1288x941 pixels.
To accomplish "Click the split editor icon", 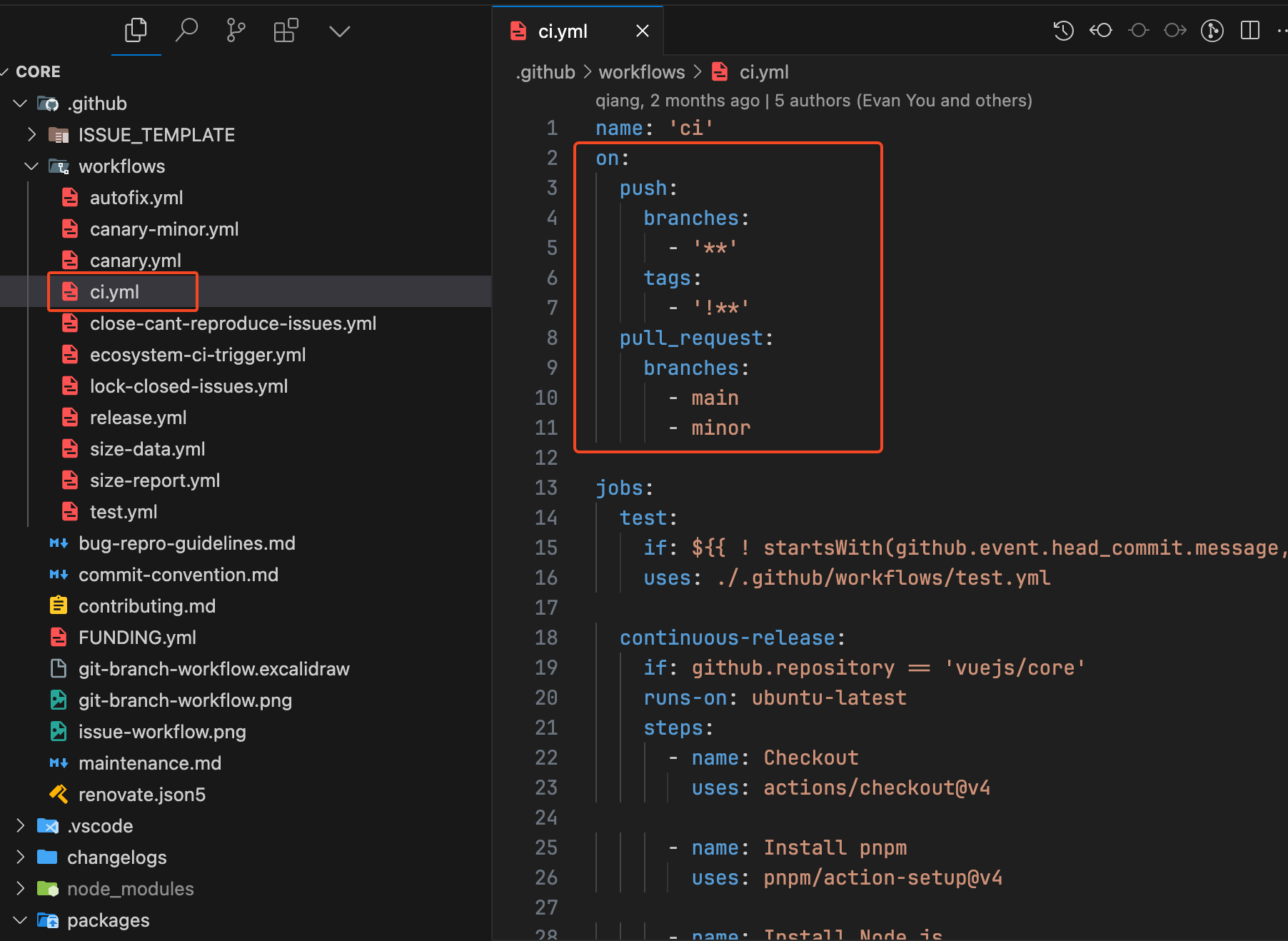I will click(1249, 31).
